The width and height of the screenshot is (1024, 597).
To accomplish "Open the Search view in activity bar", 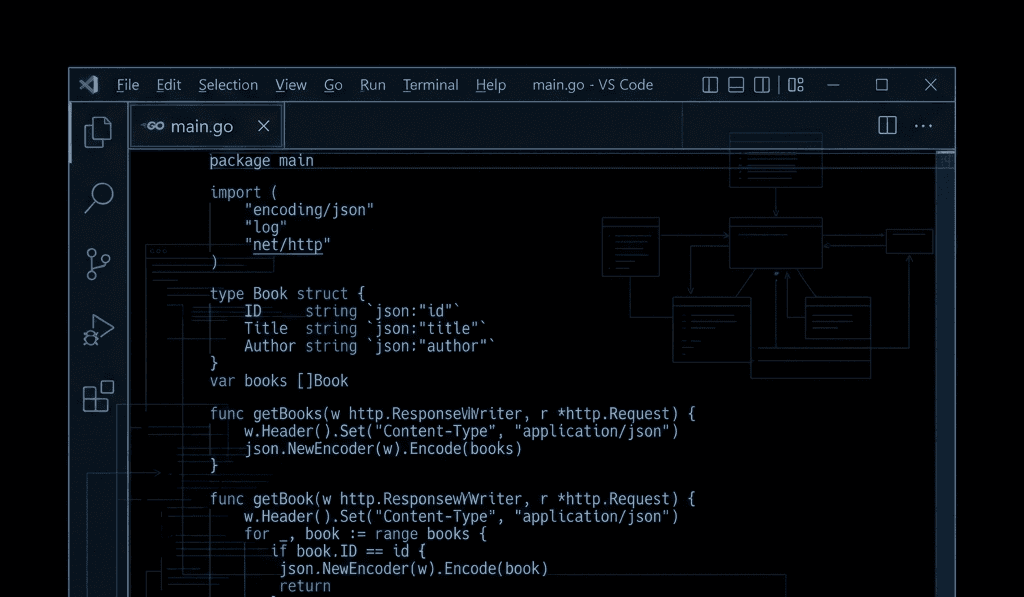I will tap(99, 197).
